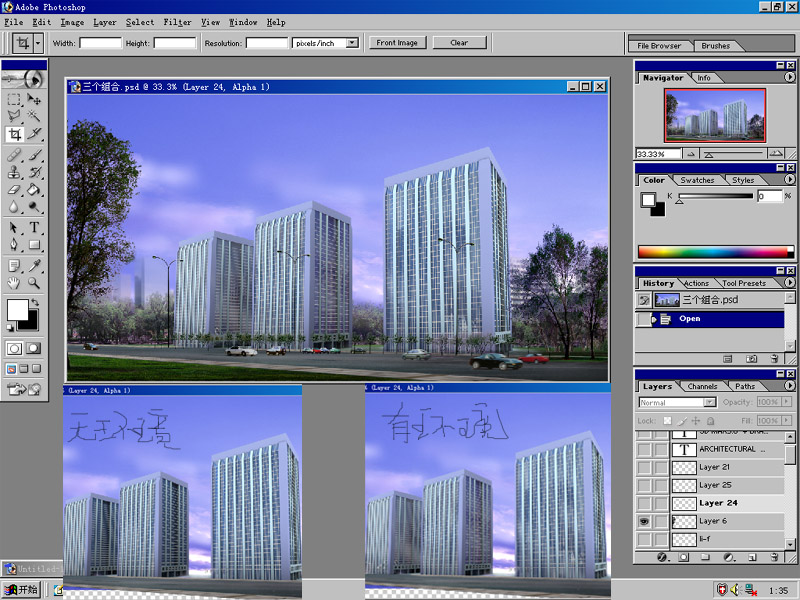Screen dimensions: 800x600
Task: Show Layer 21 via visibility box
Action: tap(644, 467)
